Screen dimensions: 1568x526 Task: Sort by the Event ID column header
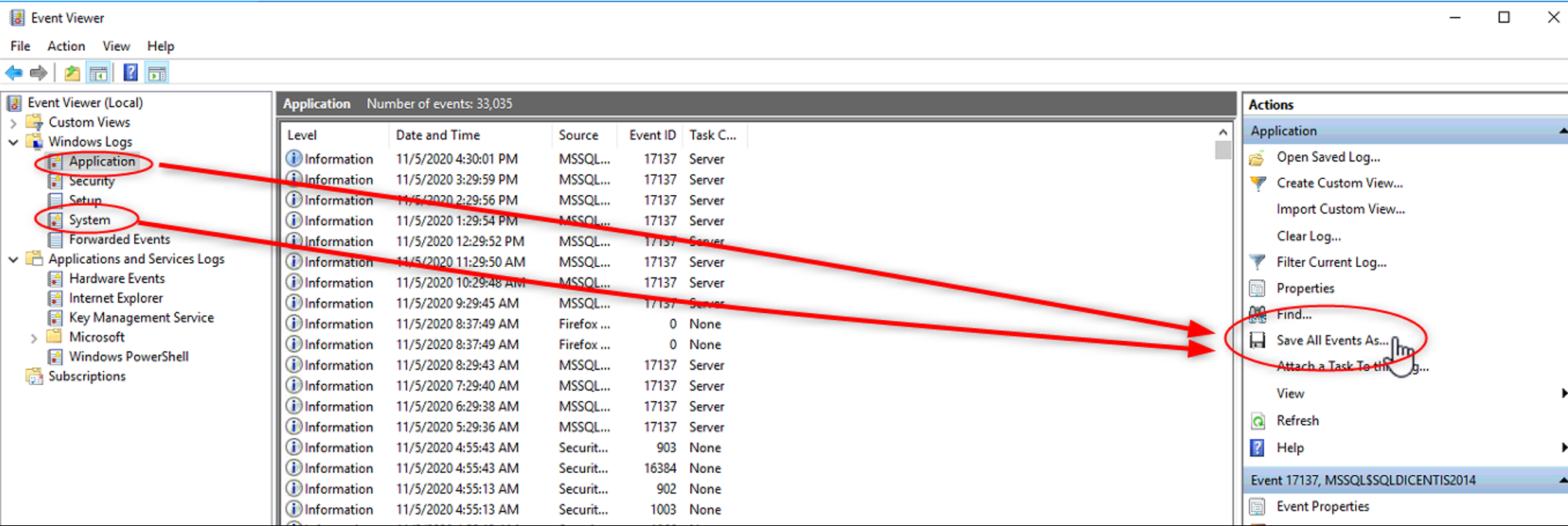(650, 135)
